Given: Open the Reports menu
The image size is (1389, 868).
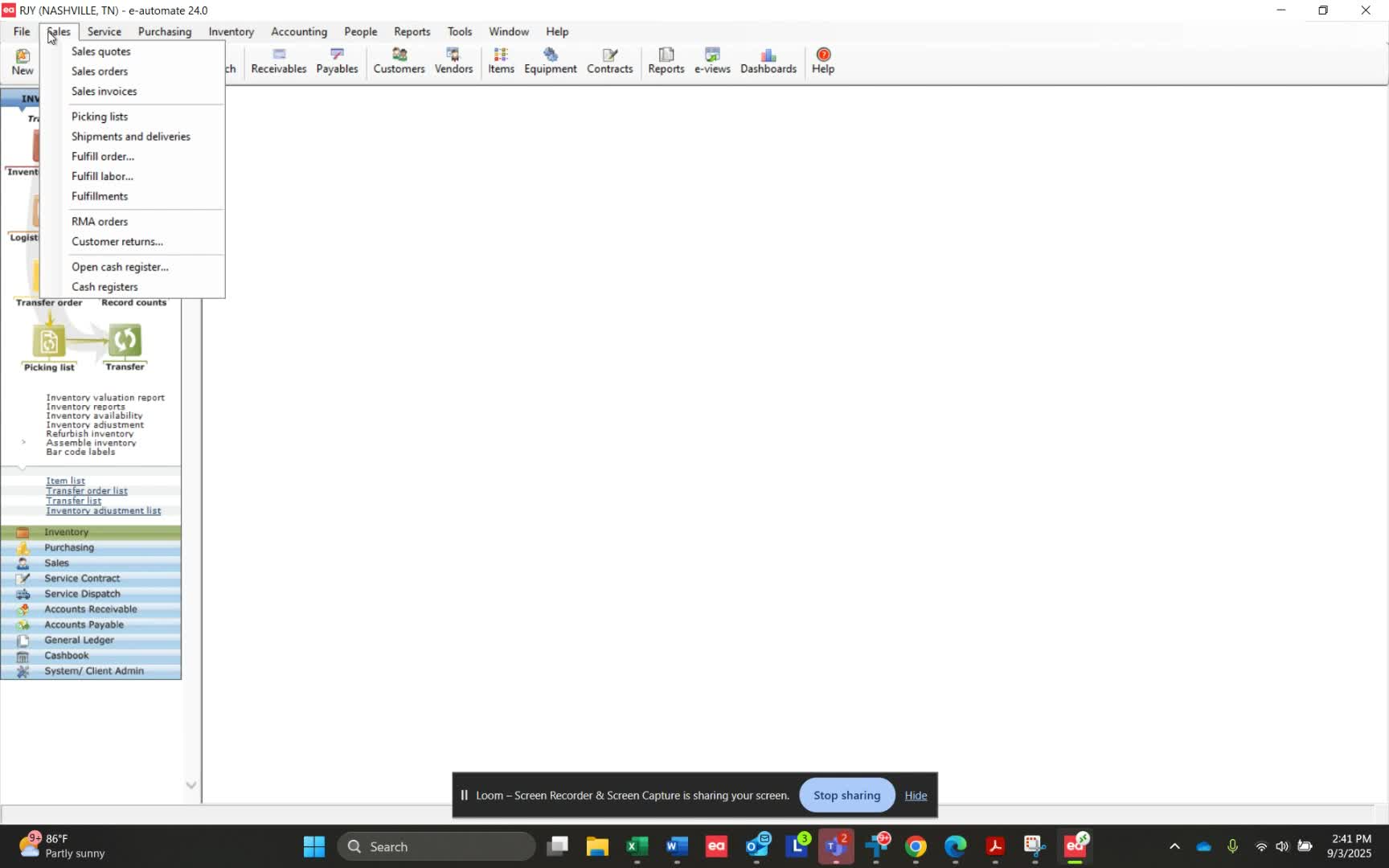Looking at the screenshot, I should 412,31.
